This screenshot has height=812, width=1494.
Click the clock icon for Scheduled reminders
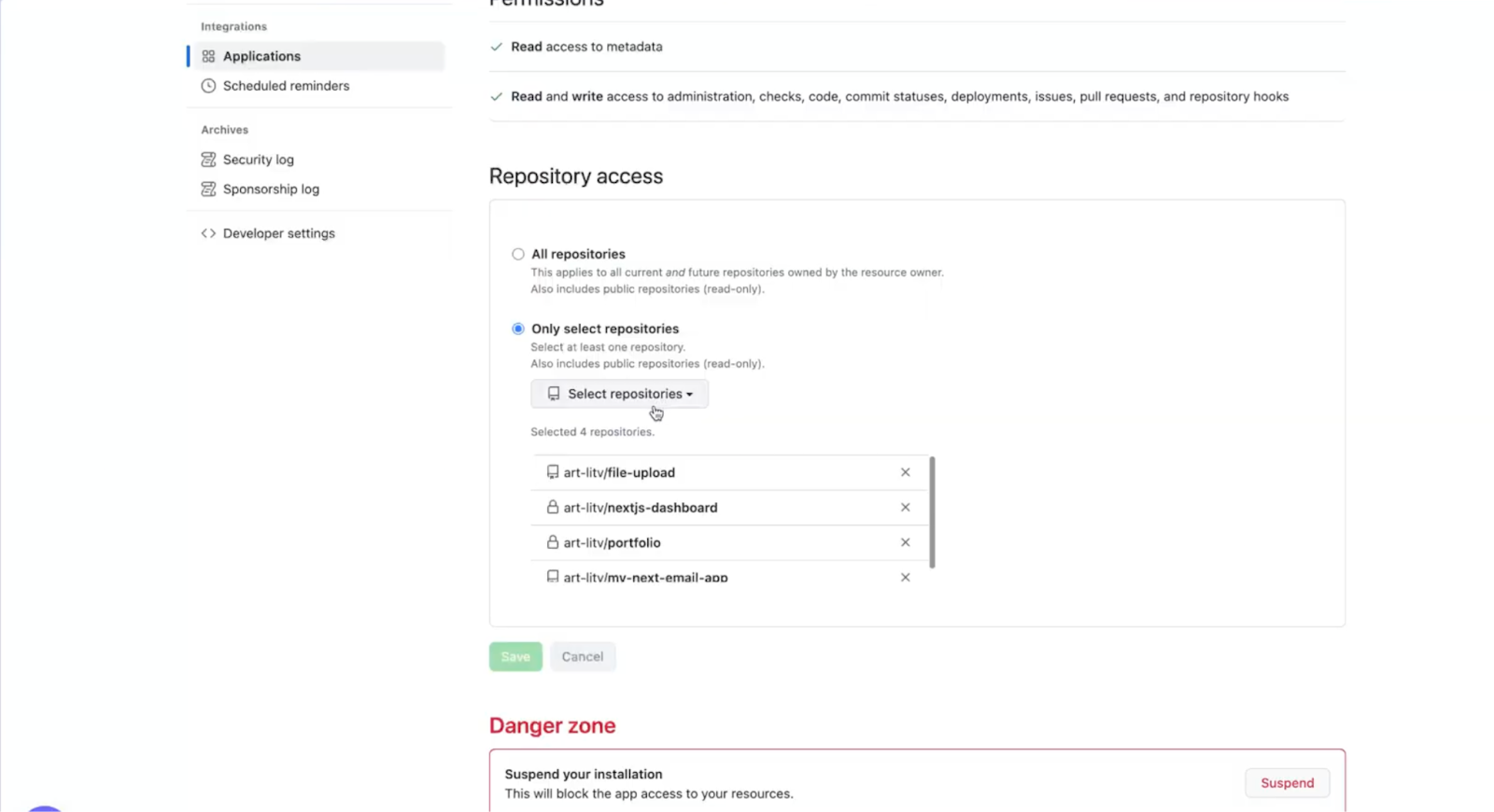point(208,86)
